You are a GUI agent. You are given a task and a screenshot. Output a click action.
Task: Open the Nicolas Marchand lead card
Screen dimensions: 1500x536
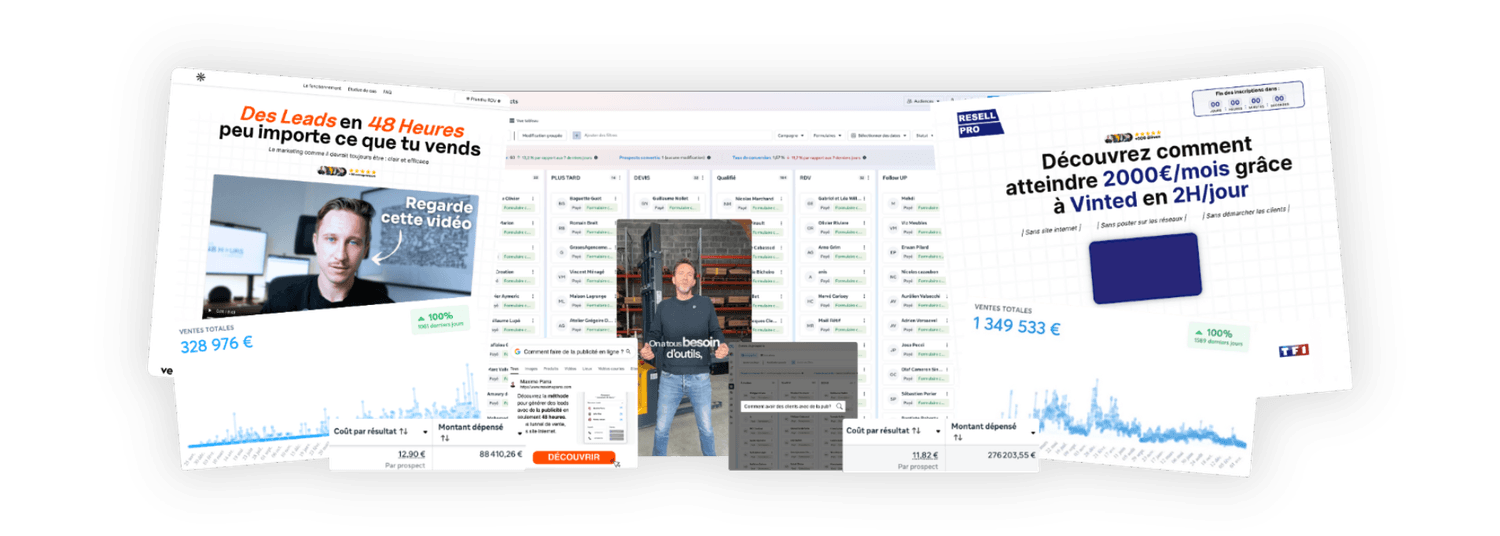(751, 203)
